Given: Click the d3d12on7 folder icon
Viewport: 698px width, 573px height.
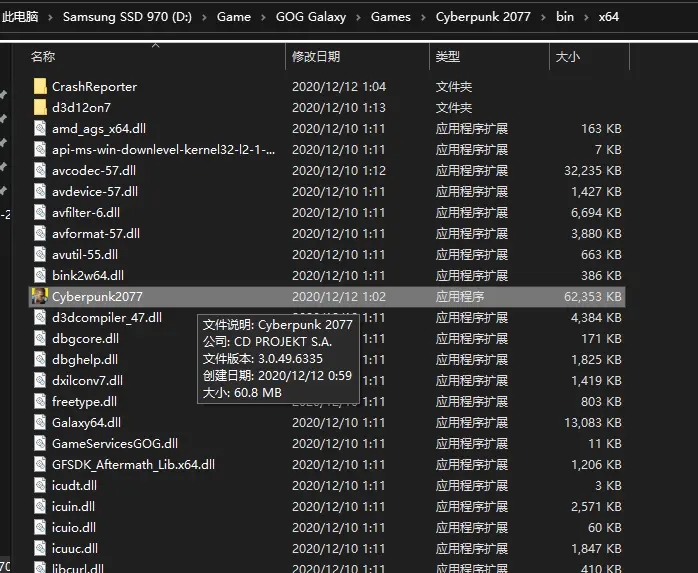Looking at the screenshot, I should pyautogui.click(x=40, y=107).
